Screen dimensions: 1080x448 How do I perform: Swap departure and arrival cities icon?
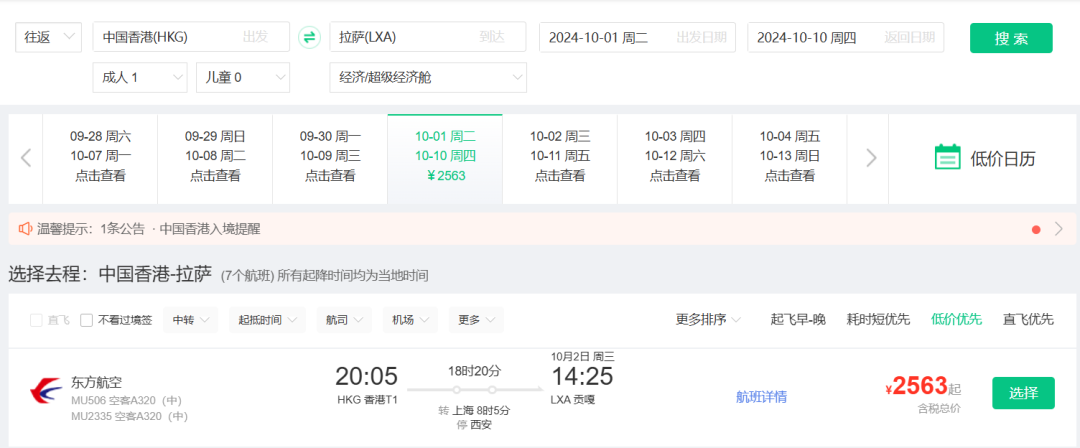309,37
